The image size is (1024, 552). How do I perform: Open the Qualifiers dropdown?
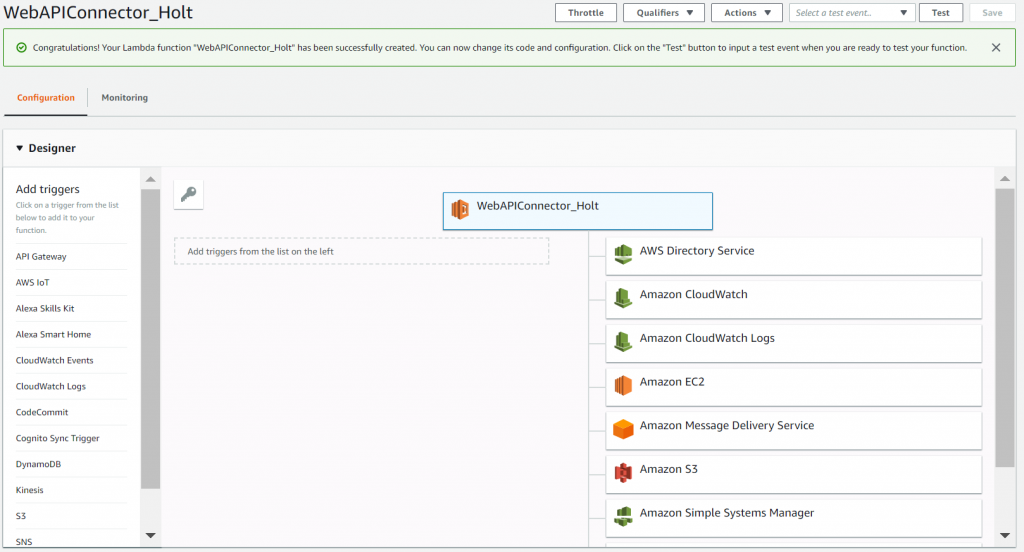[x=664, y=12]
